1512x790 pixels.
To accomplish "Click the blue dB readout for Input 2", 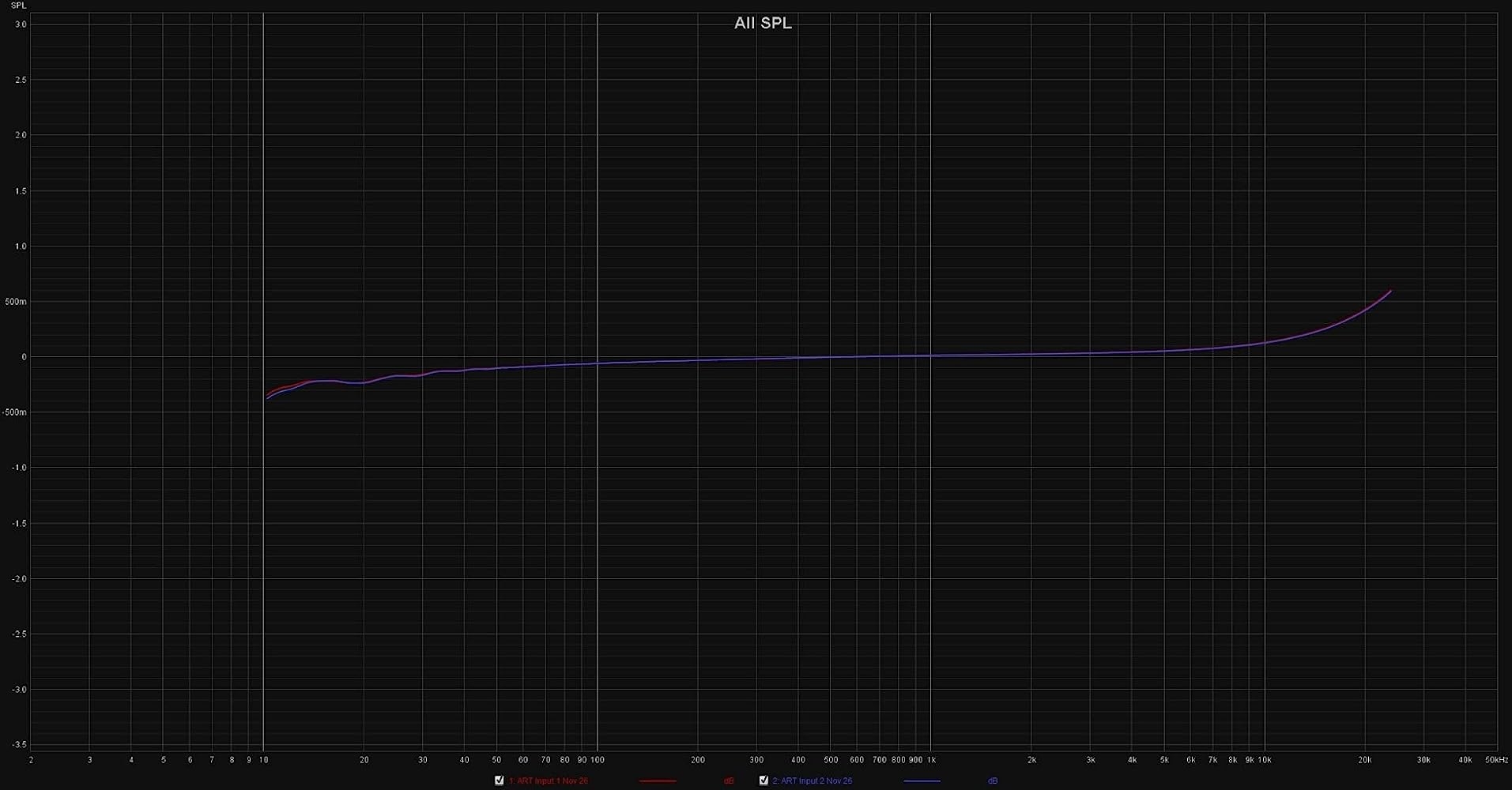I will 992,781.
